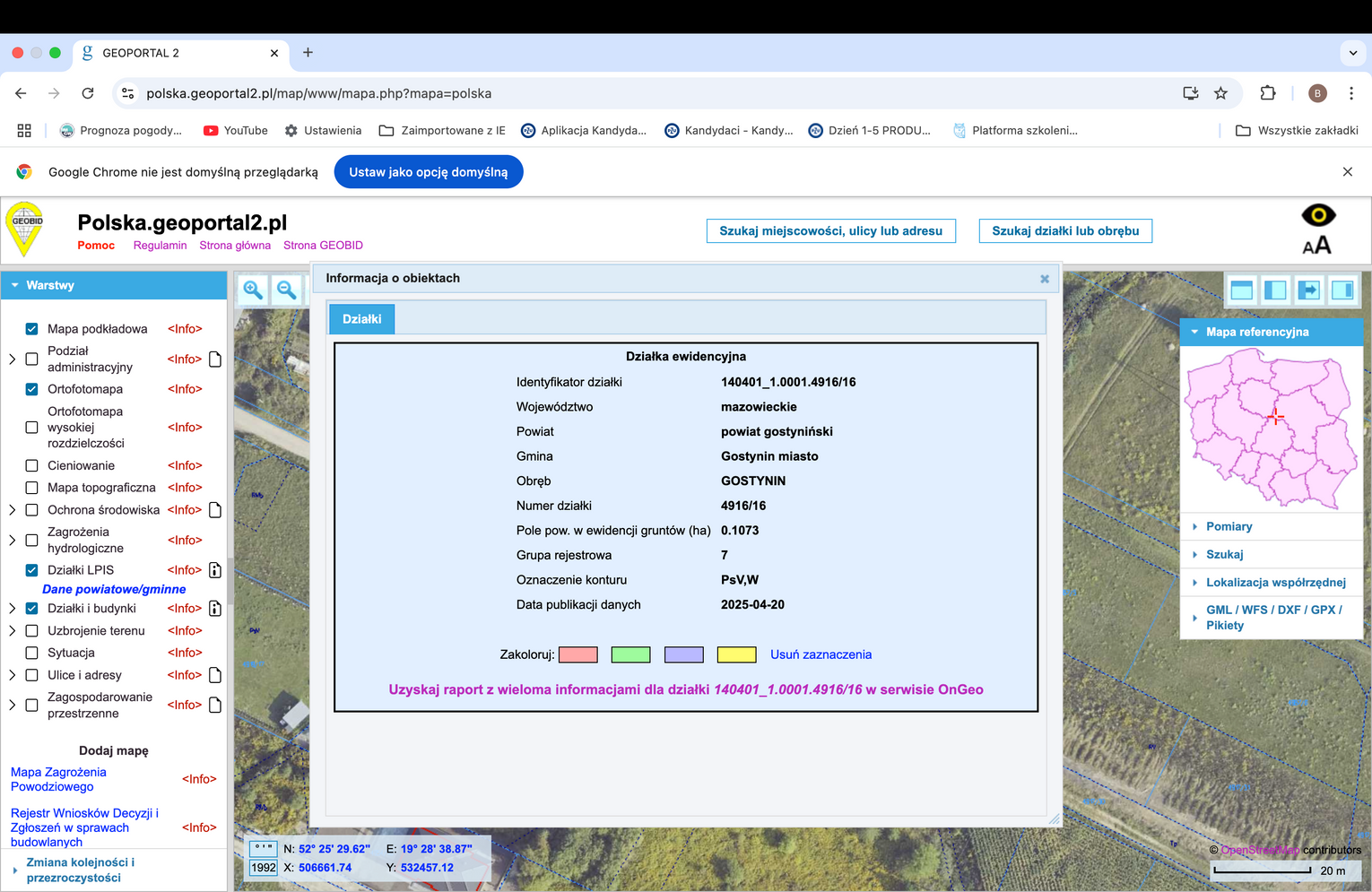Expand the Zagrożenia hydrologiczne layer group
The width and height of the screenshot is (1372, 892).
12,541
